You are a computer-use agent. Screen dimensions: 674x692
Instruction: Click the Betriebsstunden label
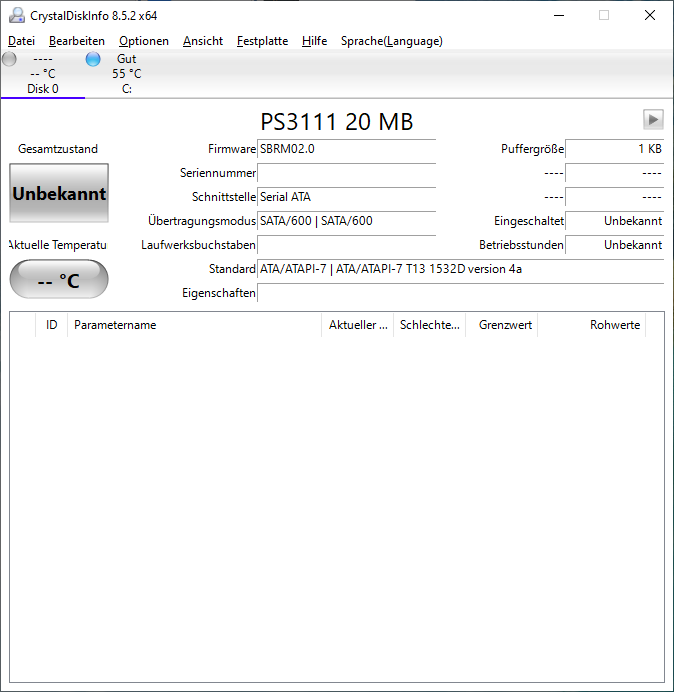(x=521, y=244)
